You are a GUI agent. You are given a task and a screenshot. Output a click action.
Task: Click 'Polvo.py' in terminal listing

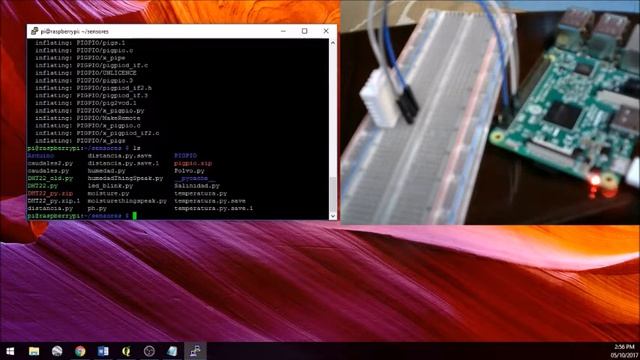point(189,171)
